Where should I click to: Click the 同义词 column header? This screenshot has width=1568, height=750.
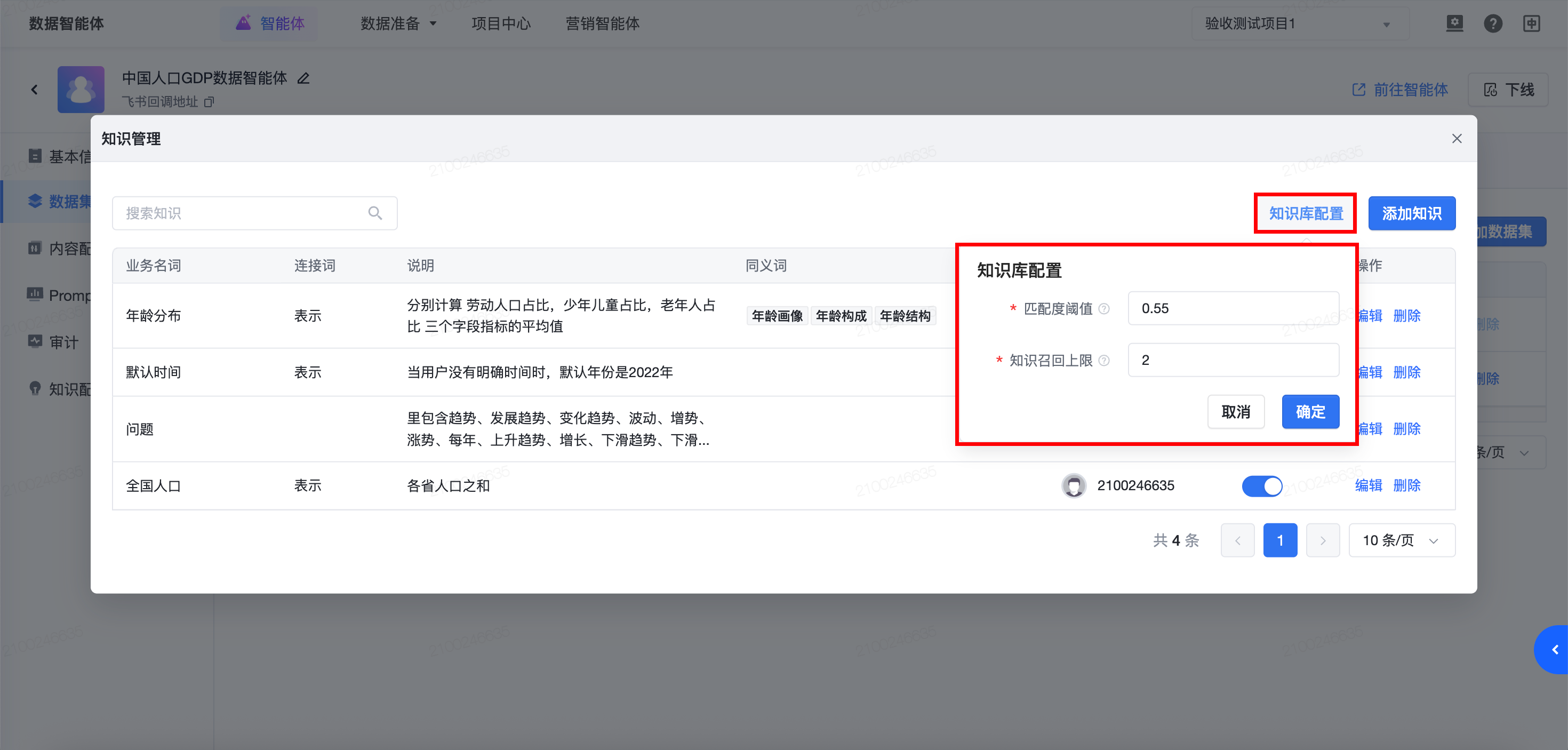[x=766, y=266]
